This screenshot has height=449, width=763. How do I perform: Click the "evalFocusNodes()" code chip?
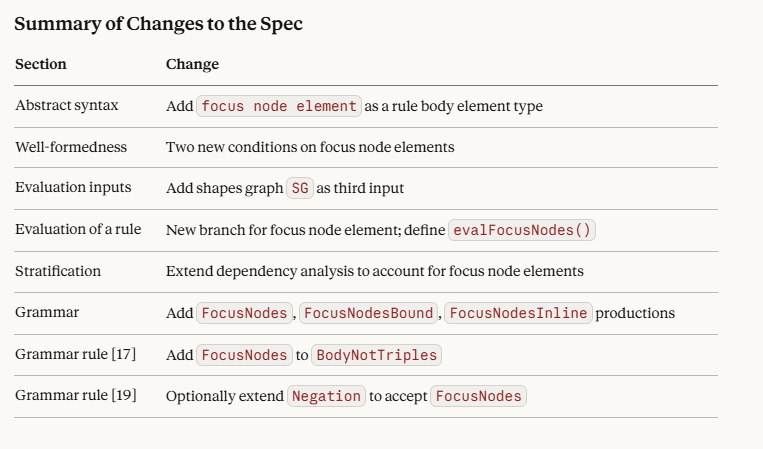523,230
